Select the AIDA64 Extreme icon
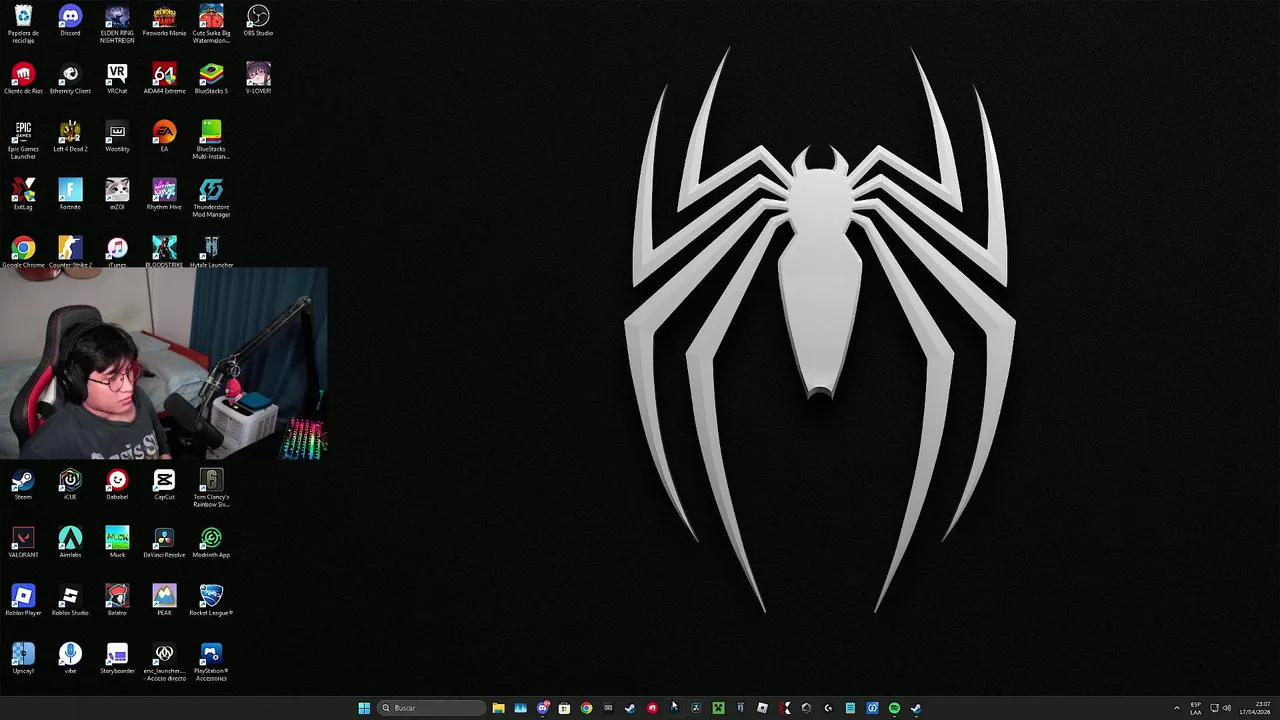The height and width of the screenshot is (720, 1280). coord(164,79)
